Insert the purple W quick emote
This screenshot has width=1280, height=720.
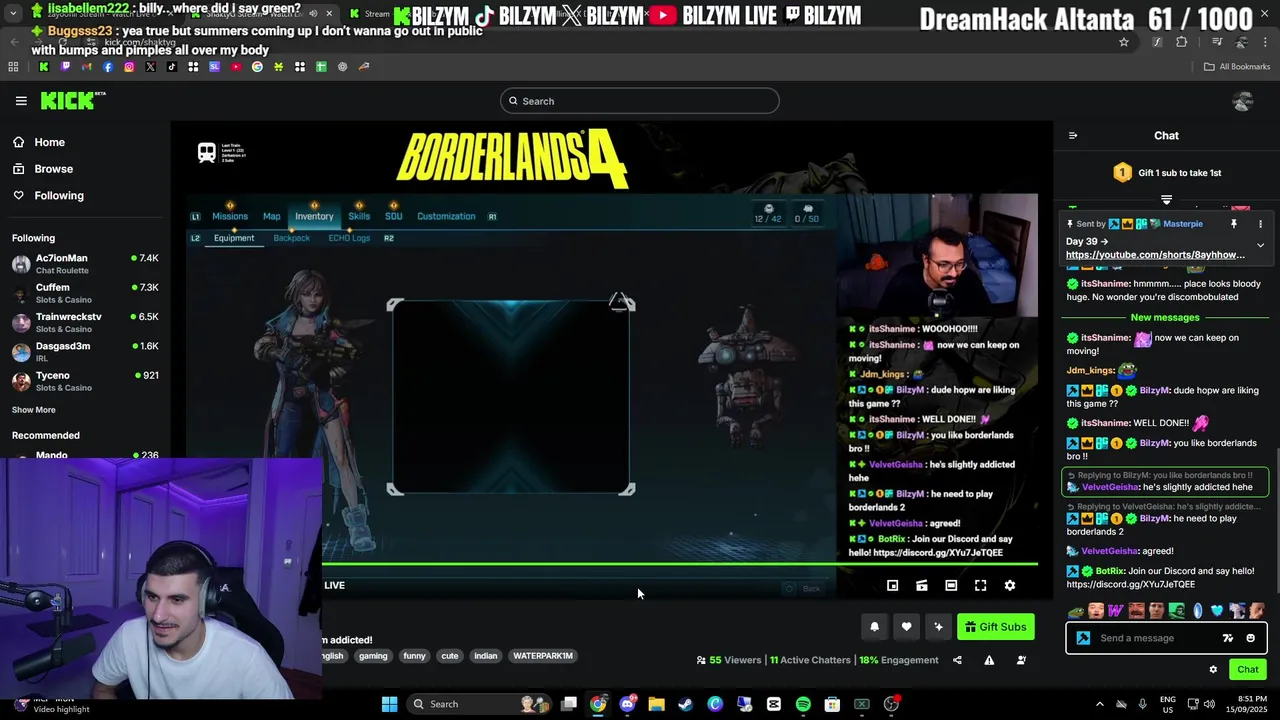point(1117,611)
